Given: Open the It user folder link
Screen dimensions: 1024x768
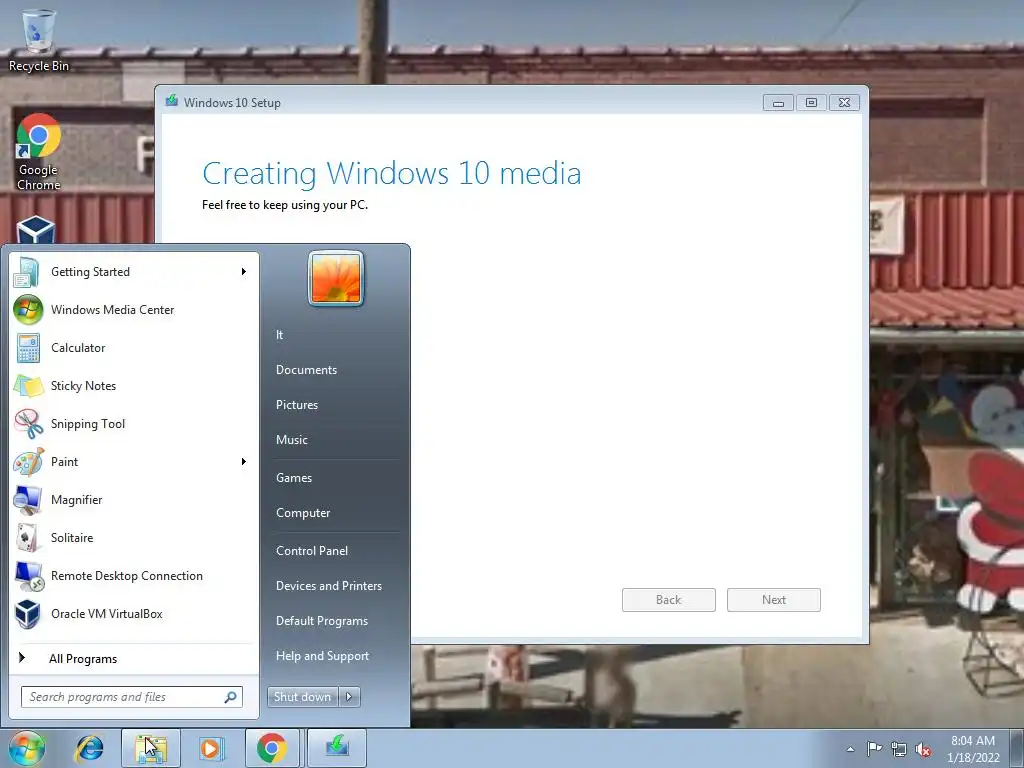Looking at the screenshot, I should tap(280, 334).
